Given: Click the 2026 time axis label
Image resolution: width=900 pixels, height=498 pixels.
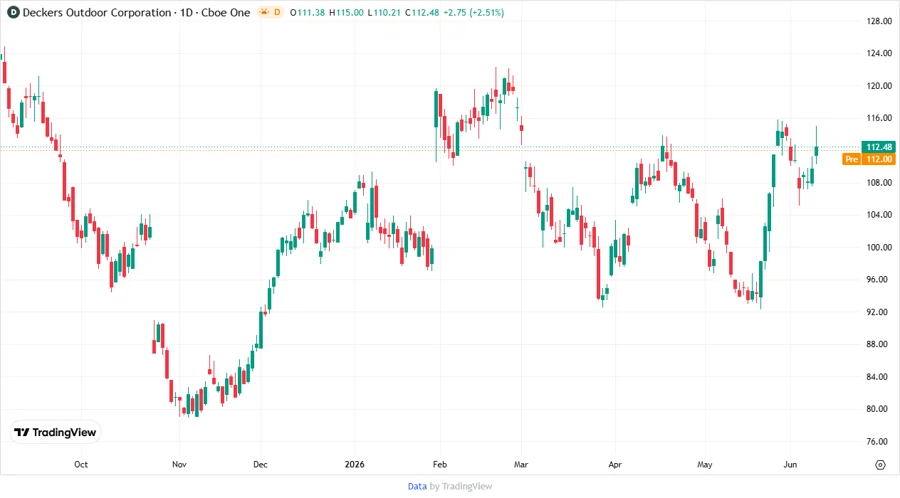Looking at the screenshot, I should pyautogui.click(x=354, y=465).
